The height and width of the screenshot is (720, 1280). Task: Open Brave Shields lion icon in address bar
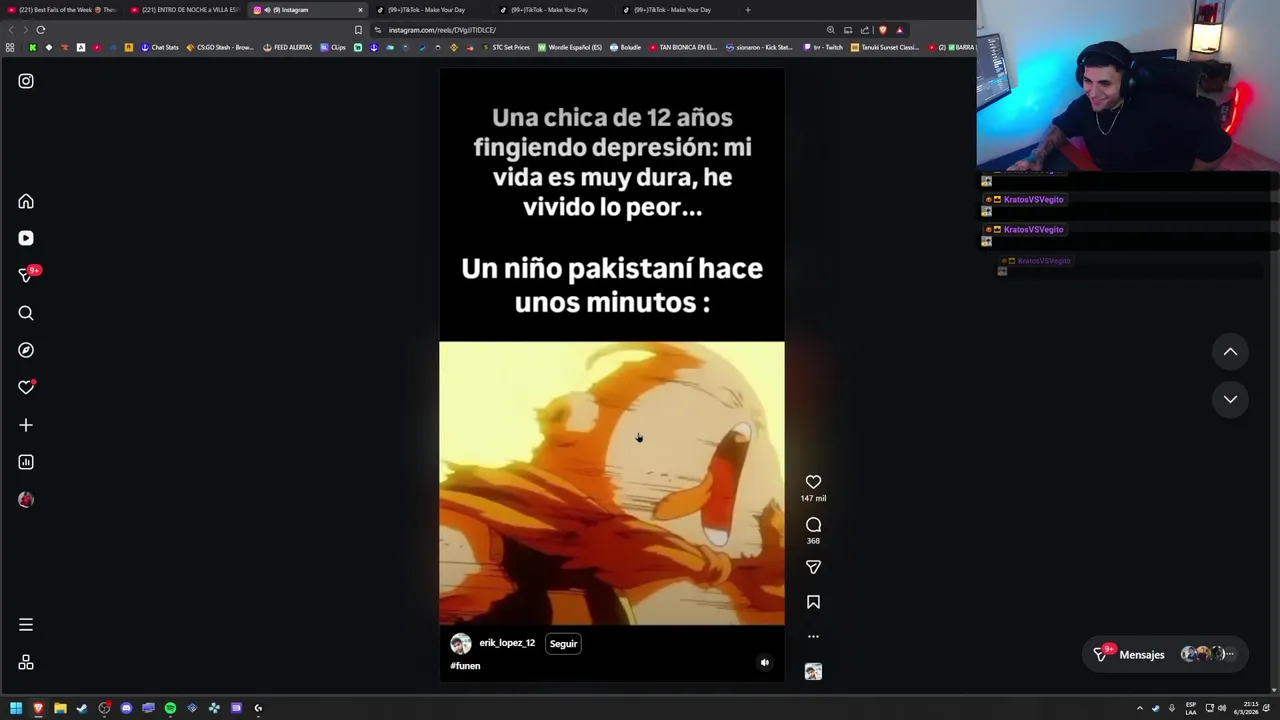[882, 30]
